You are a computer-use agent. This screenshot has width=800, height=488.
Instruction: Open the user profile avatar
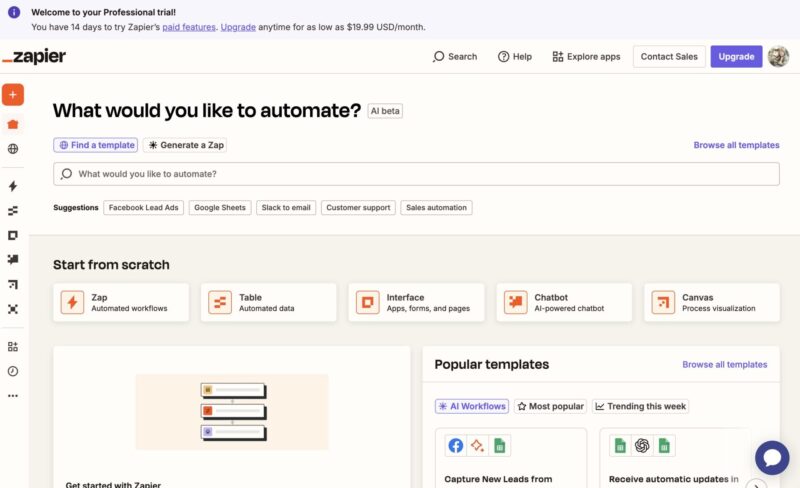pos(778,56)
